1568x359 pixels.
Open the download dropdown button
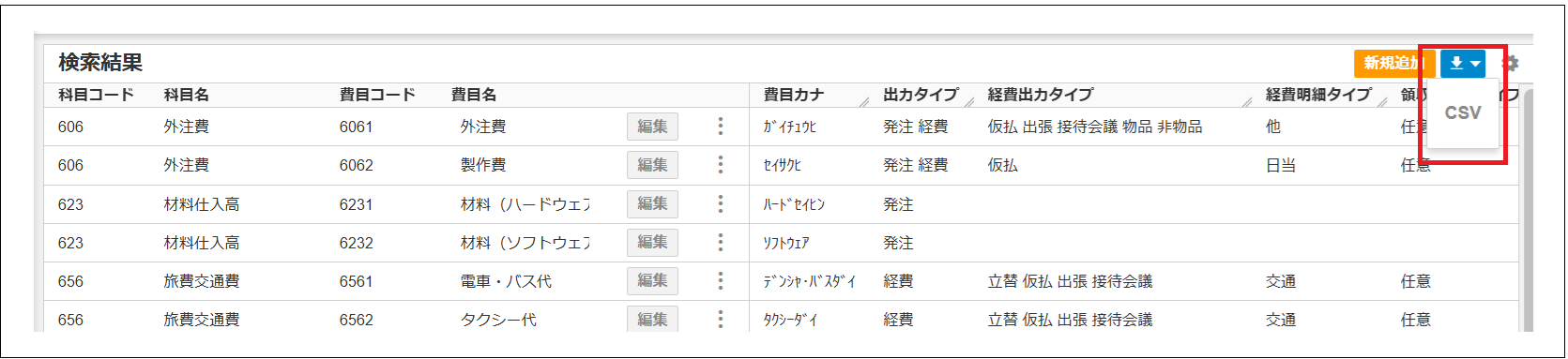tap(1464, 63)
